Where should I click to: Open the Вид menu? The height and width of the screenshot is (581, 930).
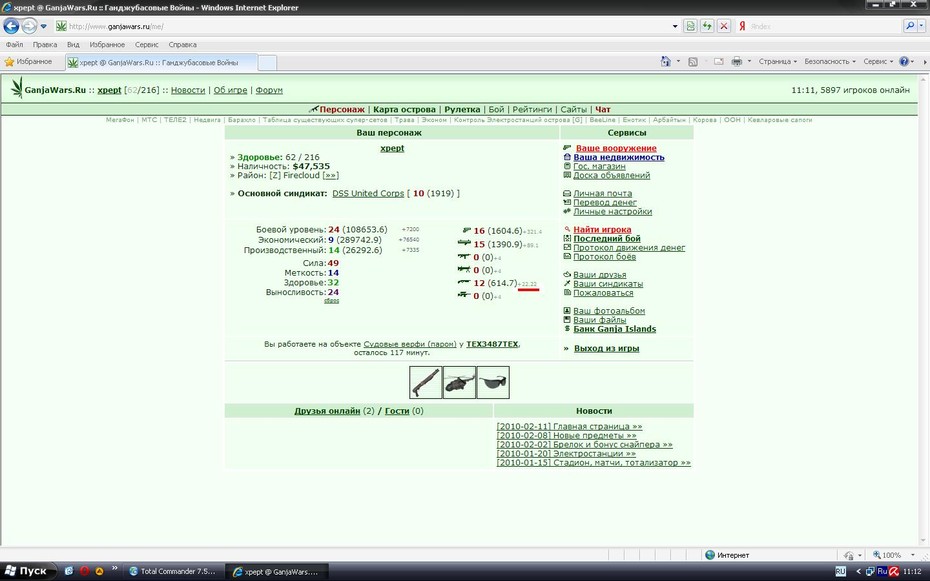73,44
